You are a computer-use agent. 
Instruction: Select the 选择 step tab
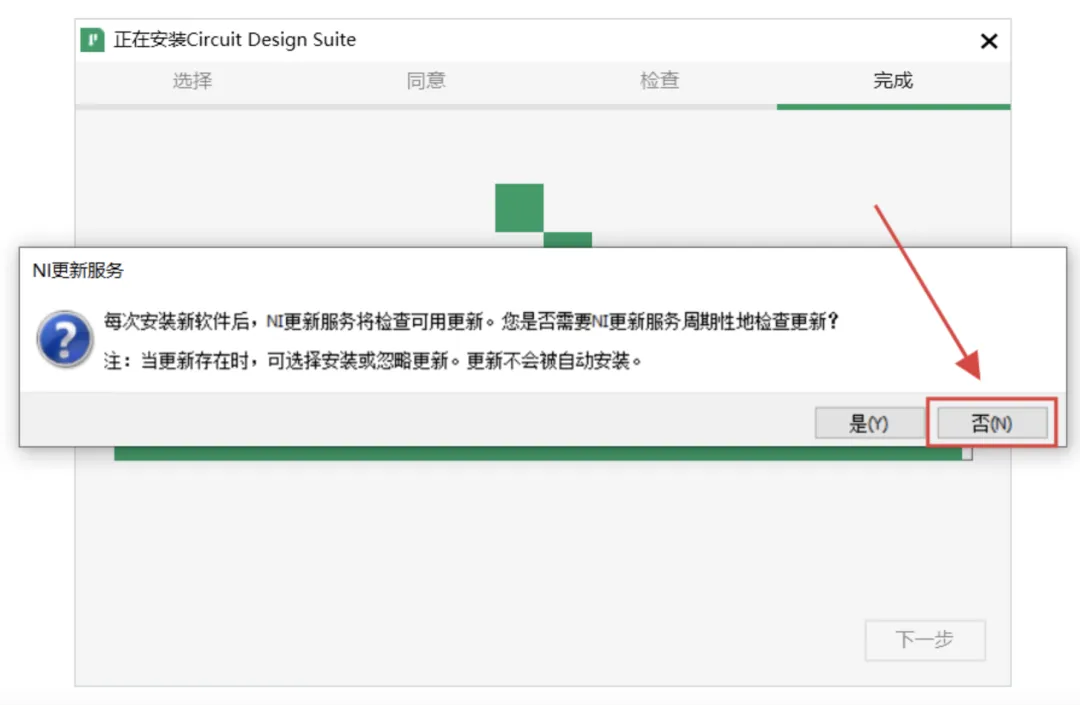click(x=192, y=81)
